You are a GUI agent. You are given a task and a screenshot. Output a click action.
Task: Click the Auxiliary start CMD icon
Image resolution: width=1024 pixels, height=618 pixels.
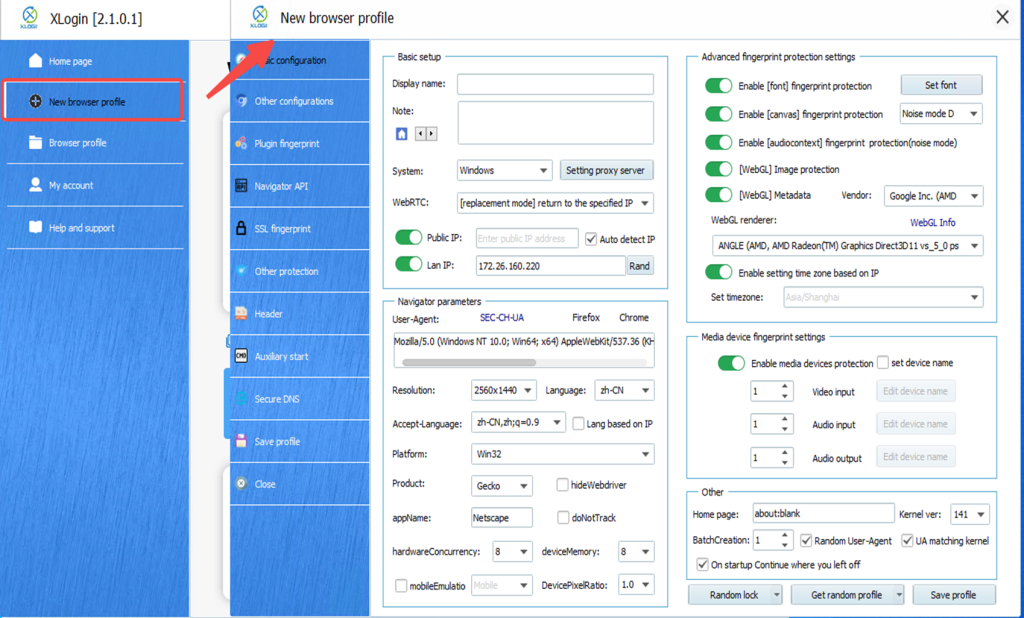click(x=241, y=356)
